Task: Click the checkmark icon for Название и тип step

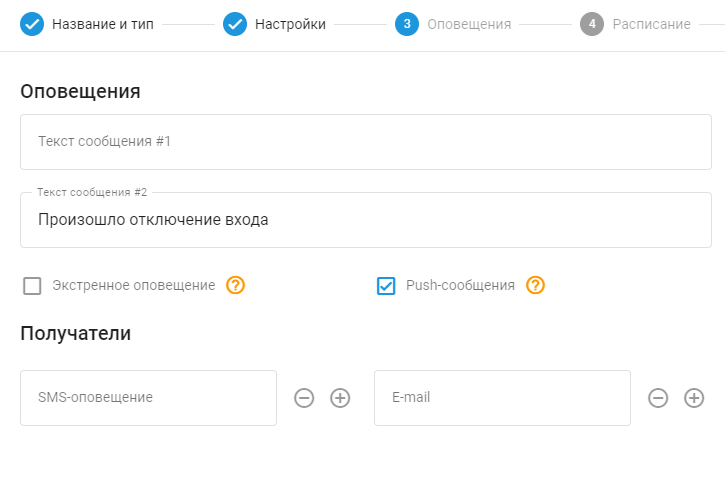Action: tap(32, 24)
